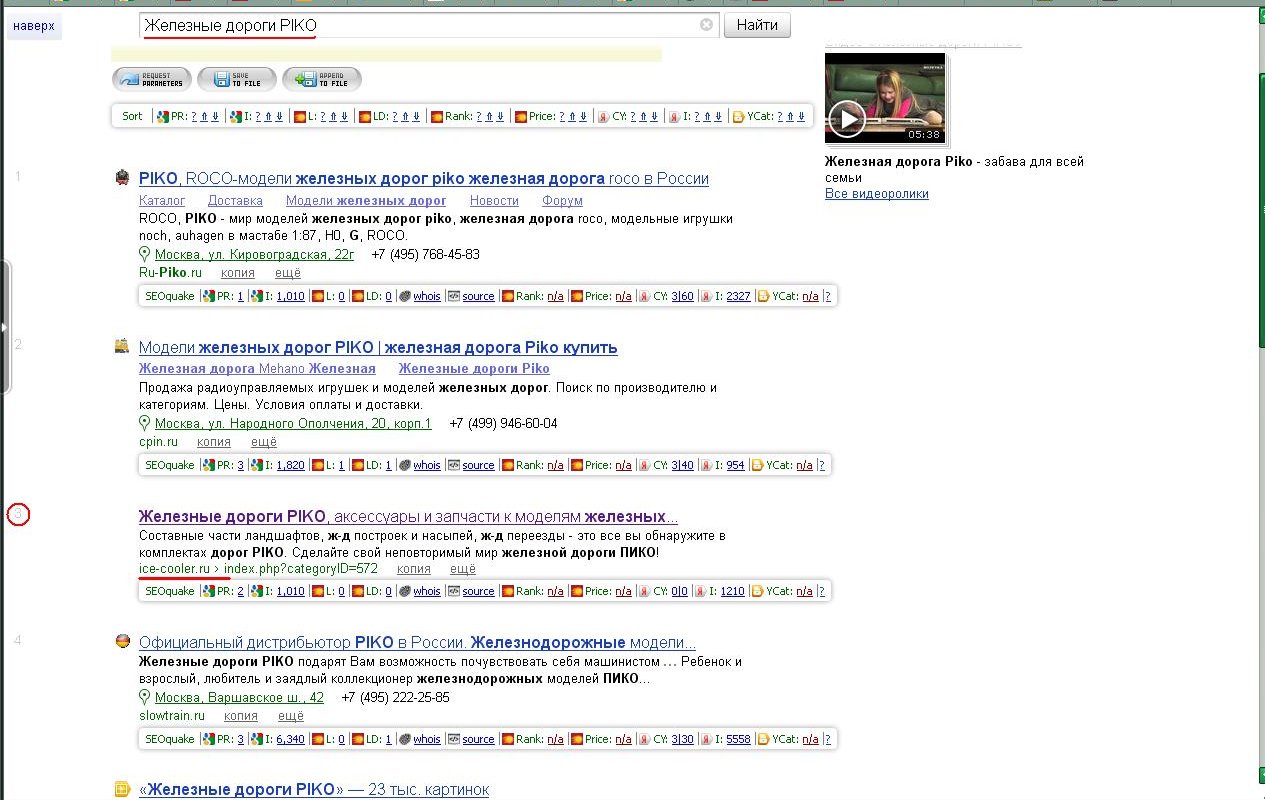Open Новости sitelink under Ru-Piko result
Screen dimensions: 1265x800
(x=494, y=201)
